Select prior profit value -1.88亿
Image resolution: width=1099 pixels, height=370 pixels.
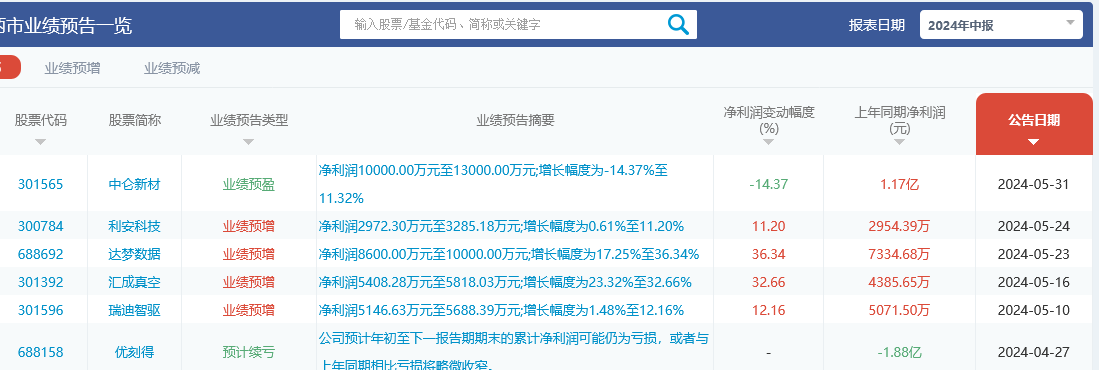[900, 352]
